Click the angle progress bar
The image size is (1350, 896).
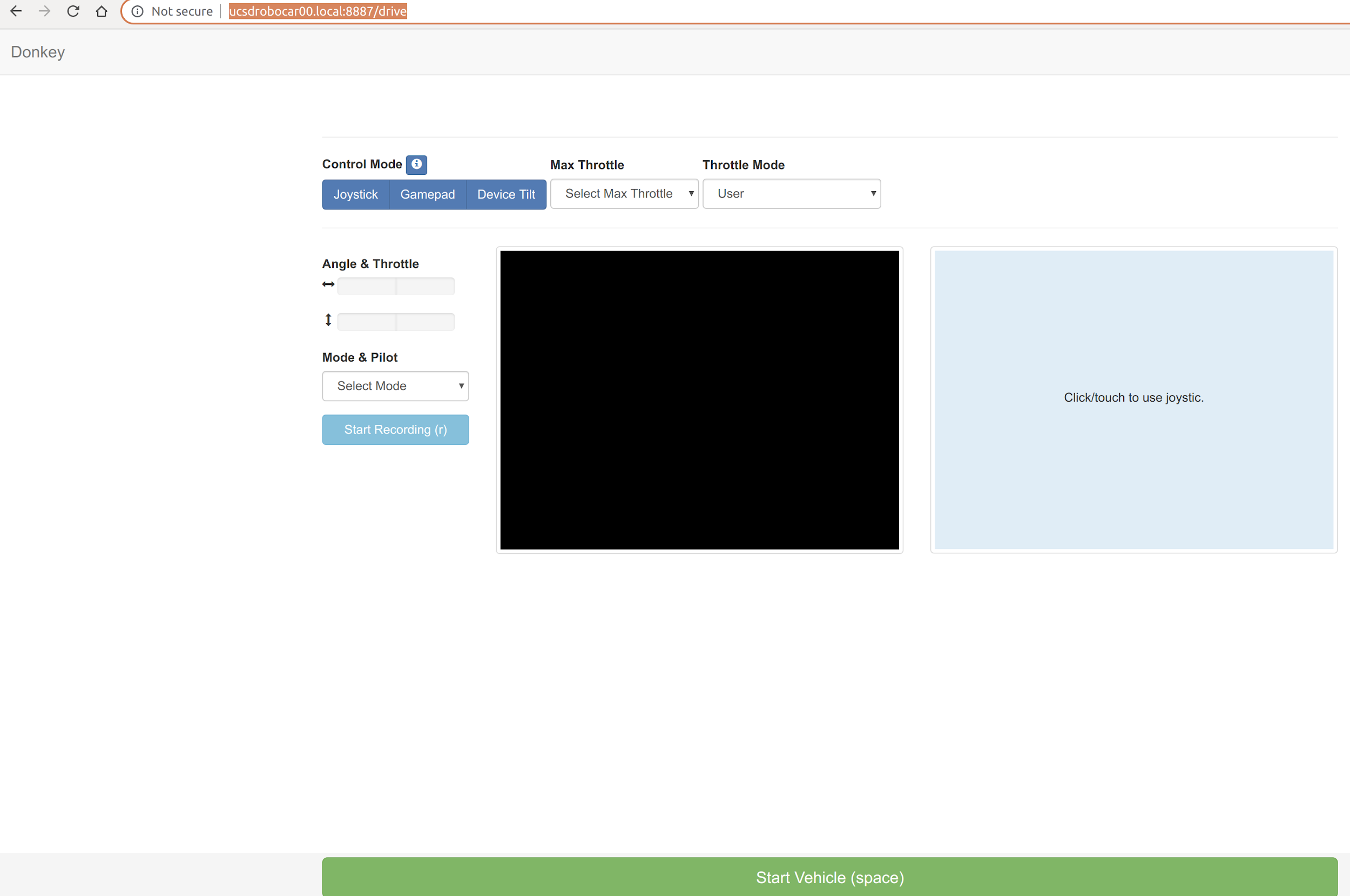395,286
